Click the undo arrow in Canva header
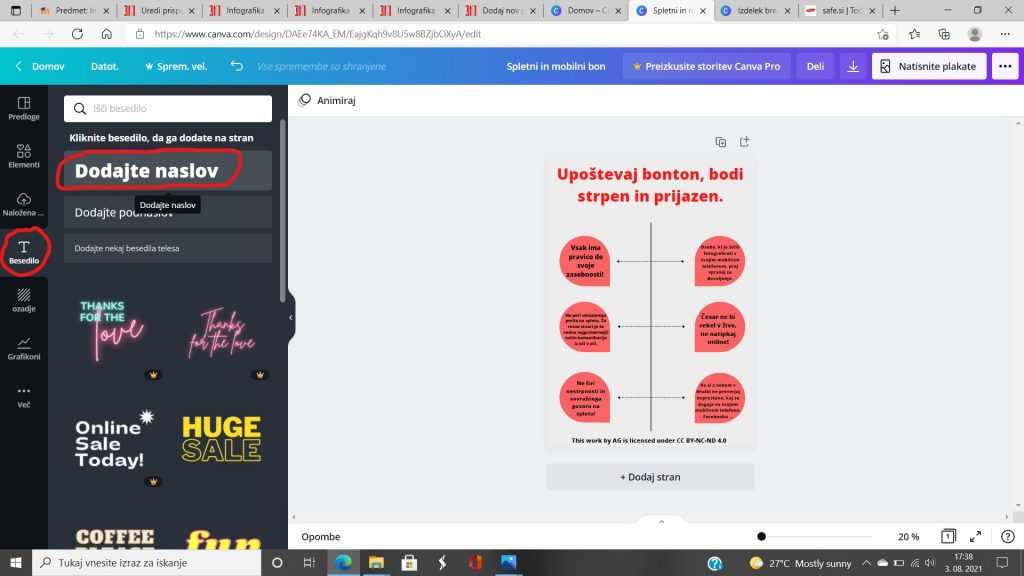Image resolution: width=1024 pixels, height=576 pixels. [x=236, y=66]
